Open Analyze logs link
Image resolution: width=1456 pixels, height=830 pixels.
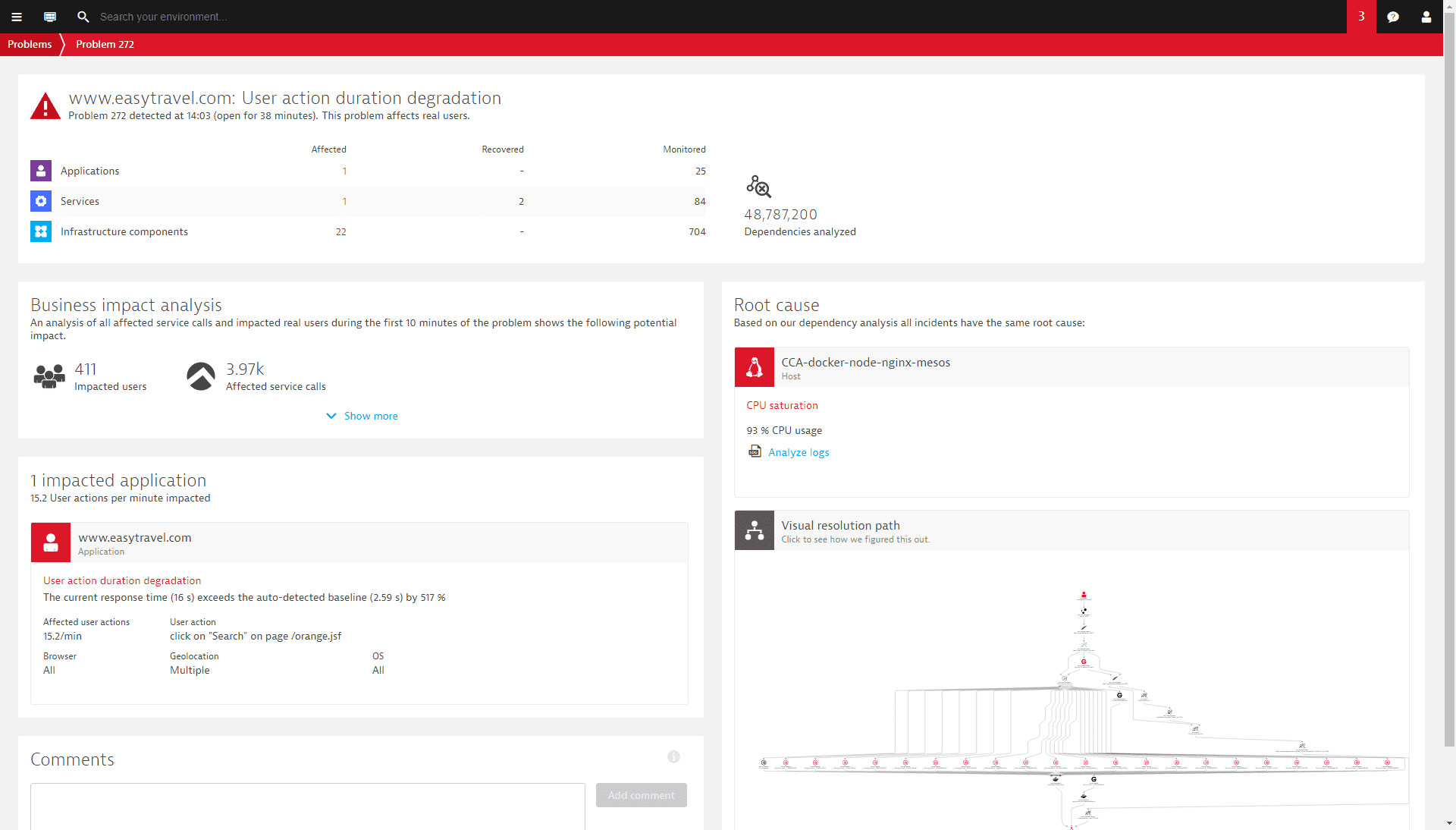click(799, 452)
